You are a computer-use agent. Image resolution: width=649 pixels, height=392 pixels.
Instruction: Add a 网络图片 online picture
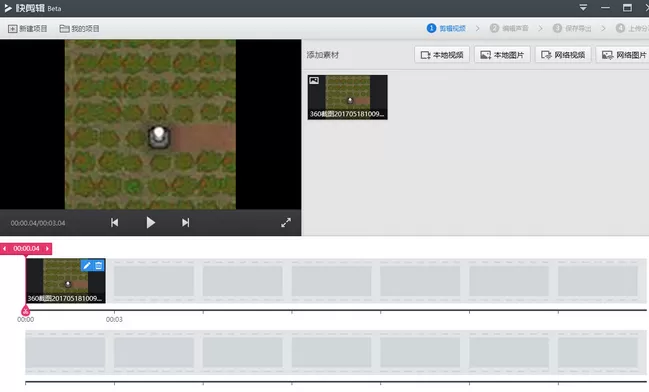(x=623, y=55)
